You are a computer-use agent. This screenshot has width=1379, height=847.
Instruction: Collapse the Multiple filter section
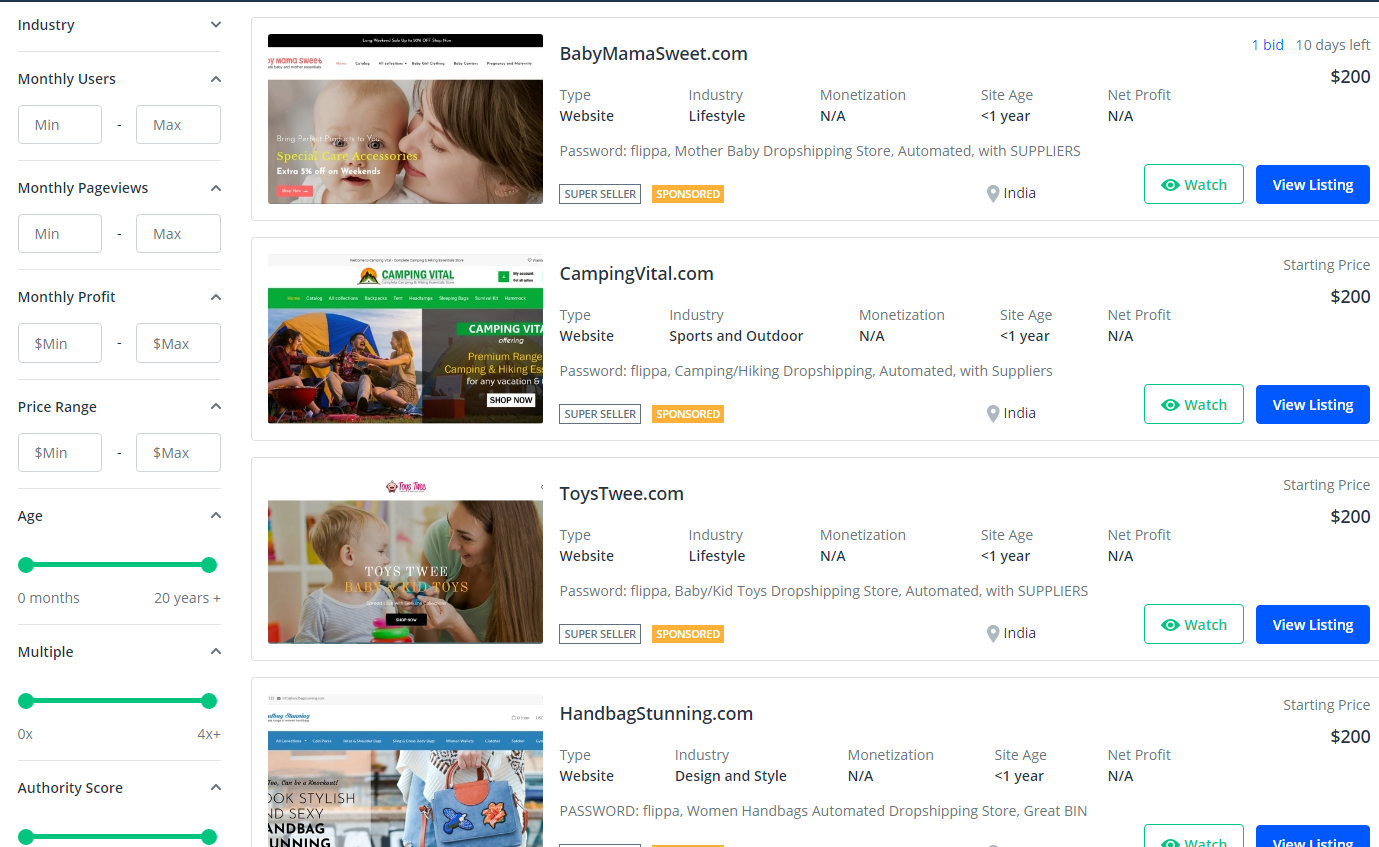point(216,652)
